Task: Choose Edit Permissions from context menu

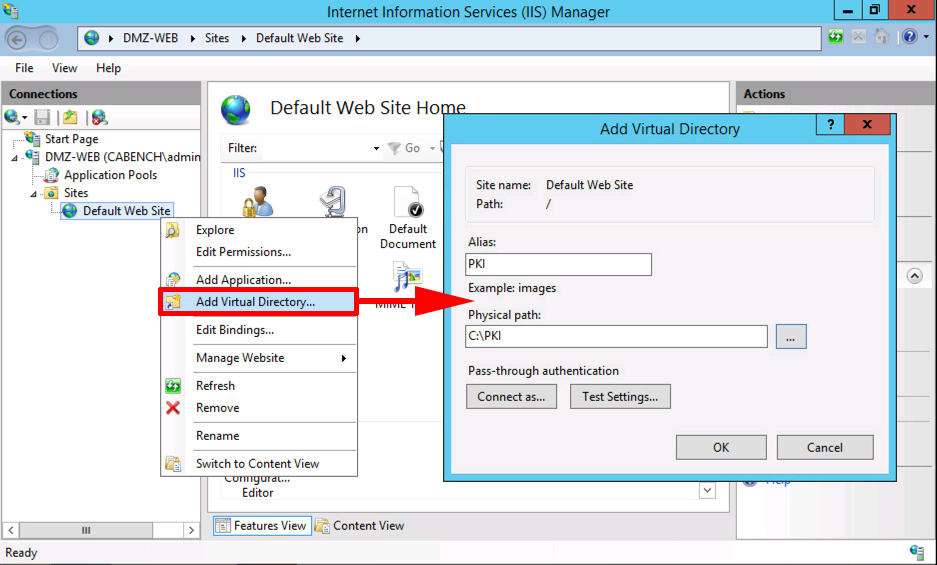Action: pos(259,252)
